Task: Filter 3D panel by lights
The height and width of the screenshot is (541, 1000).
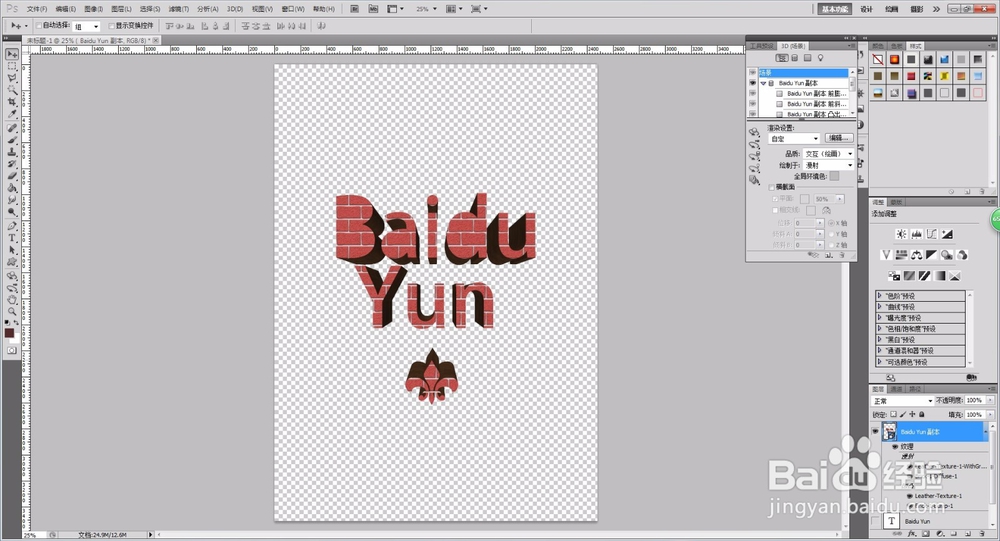Action: (821, 58)
